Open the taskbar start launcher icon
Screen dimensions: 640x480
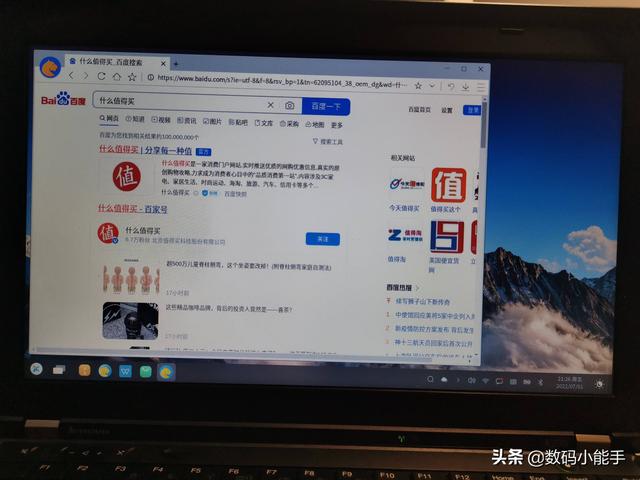tap(37, 369)
